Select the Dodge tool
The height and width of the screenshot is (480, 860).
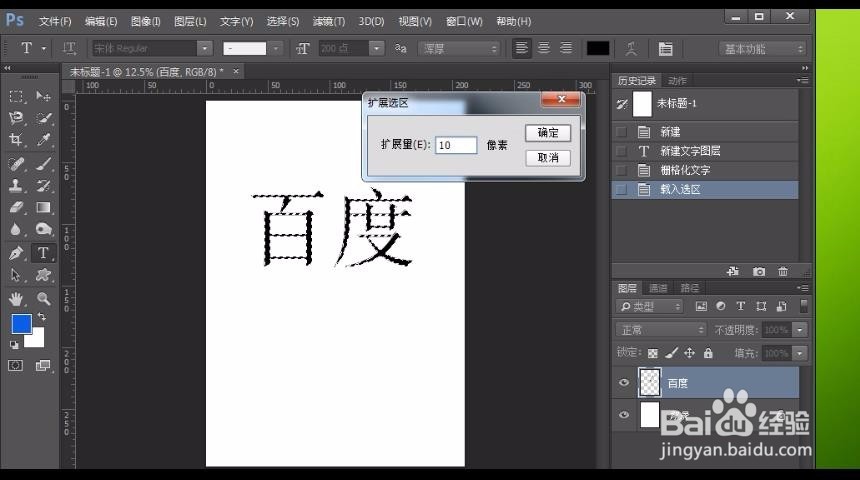[43, 229]
